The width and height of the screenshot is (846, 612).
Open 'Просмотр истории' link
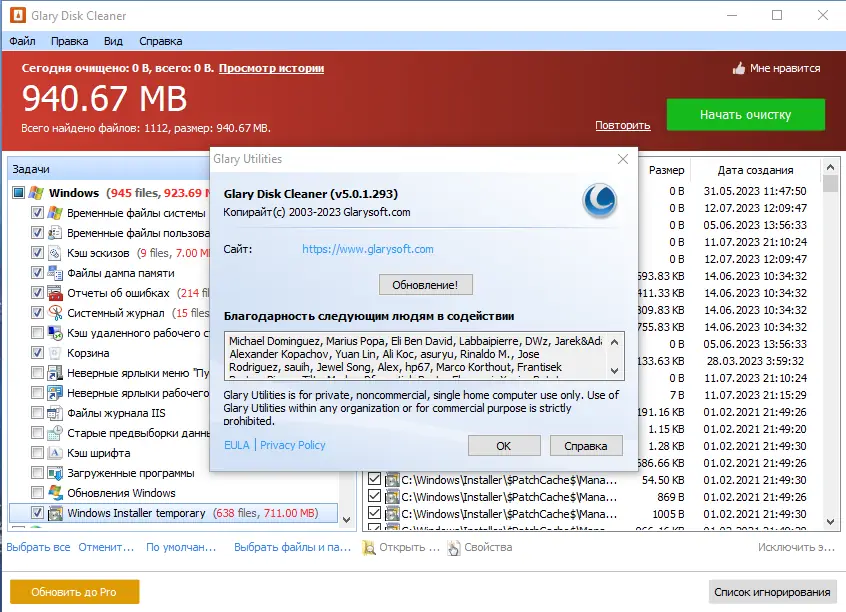click(271, 68)
